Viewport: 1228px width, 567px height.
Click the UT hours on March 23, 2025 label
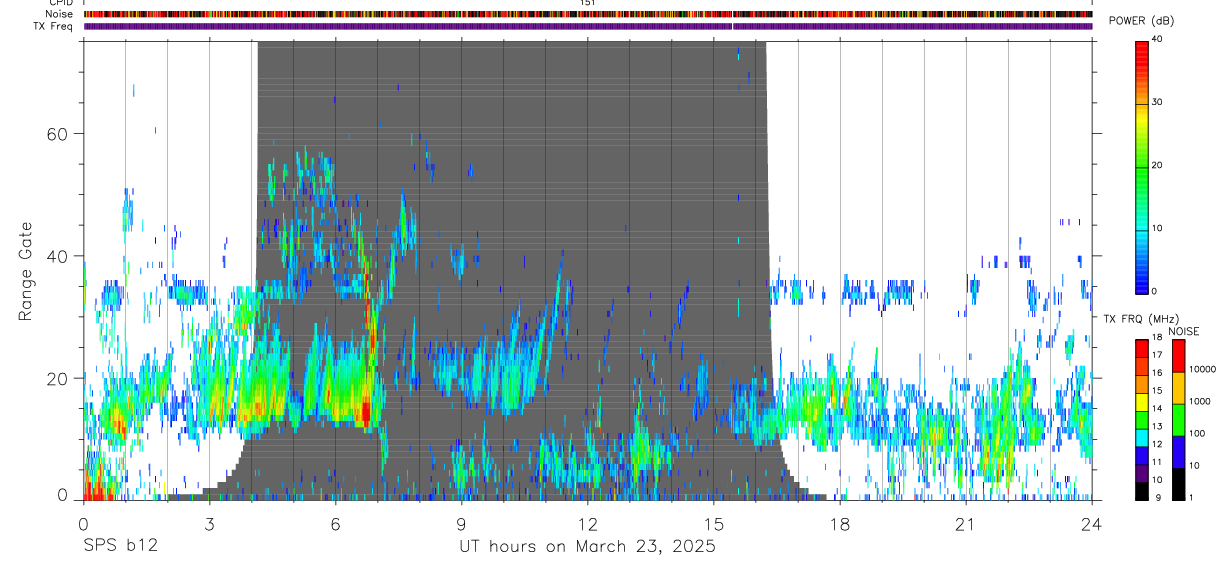[588, 546]
